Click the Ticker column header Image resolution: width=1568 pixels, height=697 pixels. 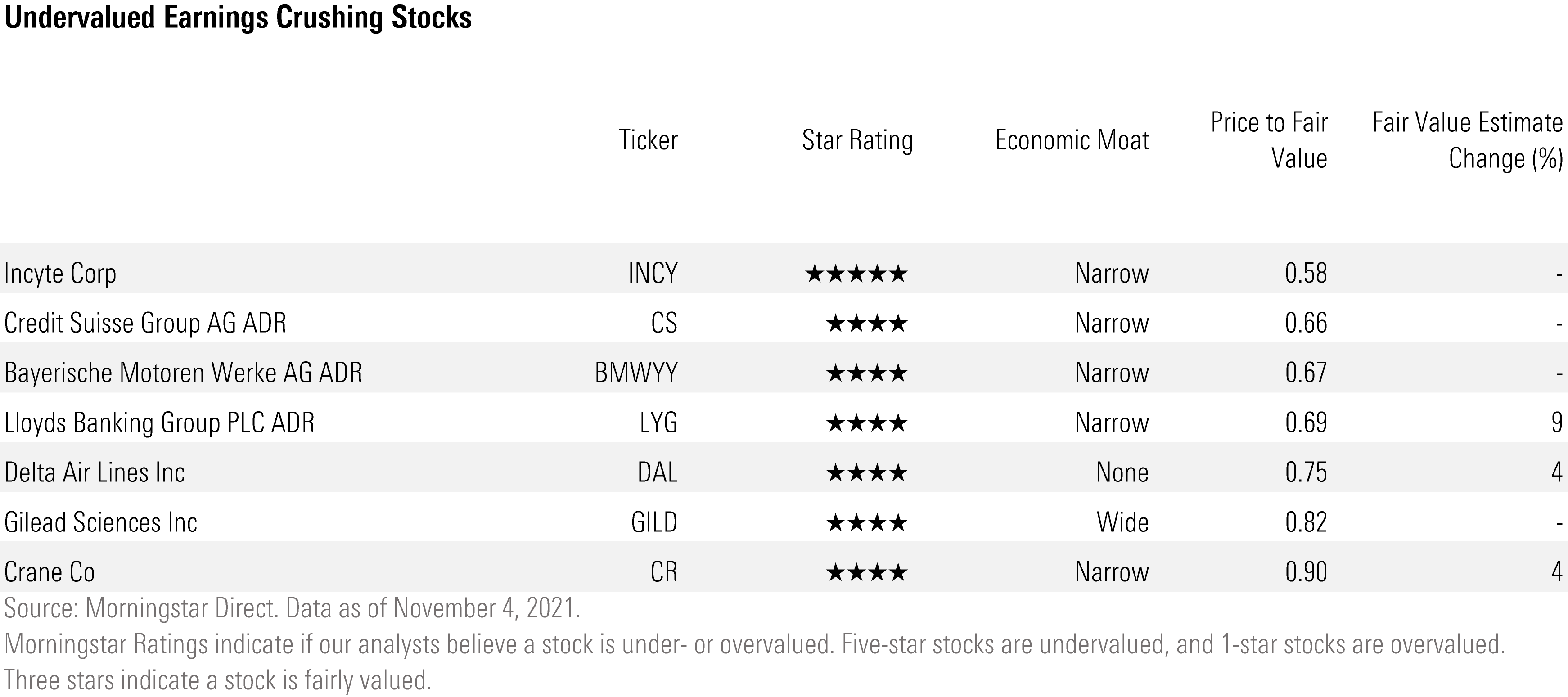point(648,140)
